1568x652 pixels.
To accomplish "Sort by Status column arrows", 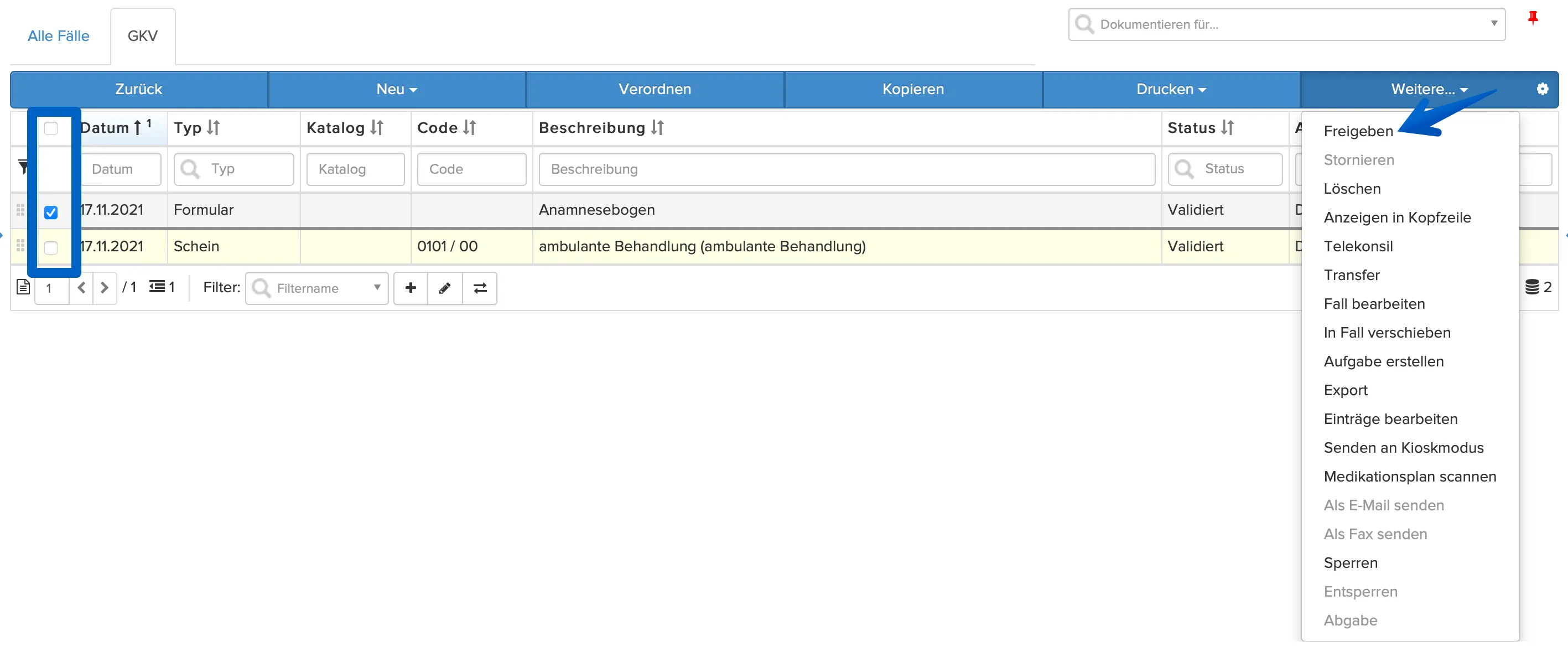I will point(1227,127).
